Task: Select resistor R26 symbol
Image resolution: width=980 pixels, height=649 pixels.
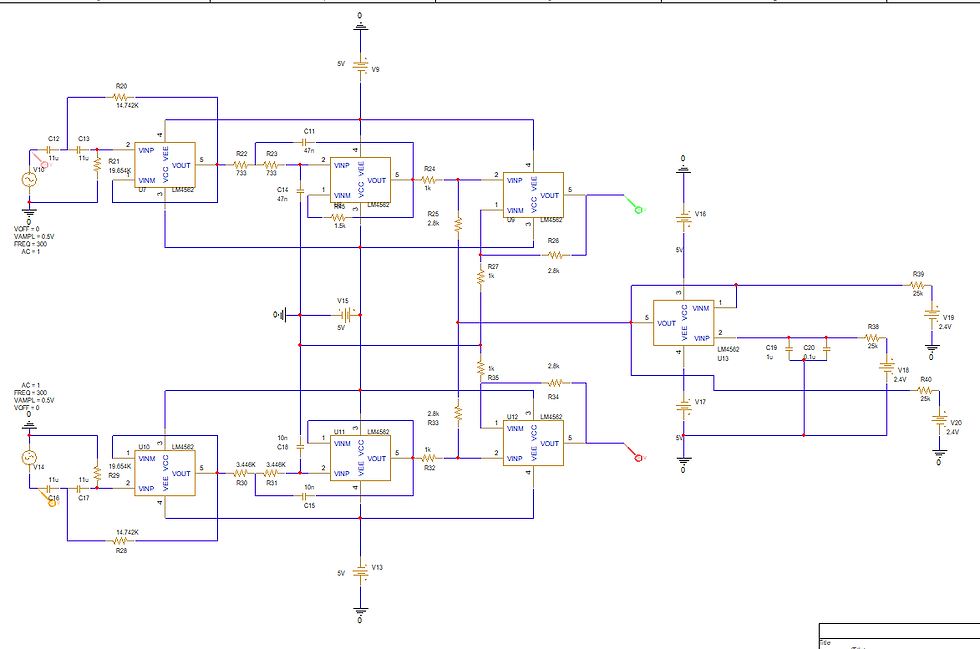Action: tap(556, 255)
